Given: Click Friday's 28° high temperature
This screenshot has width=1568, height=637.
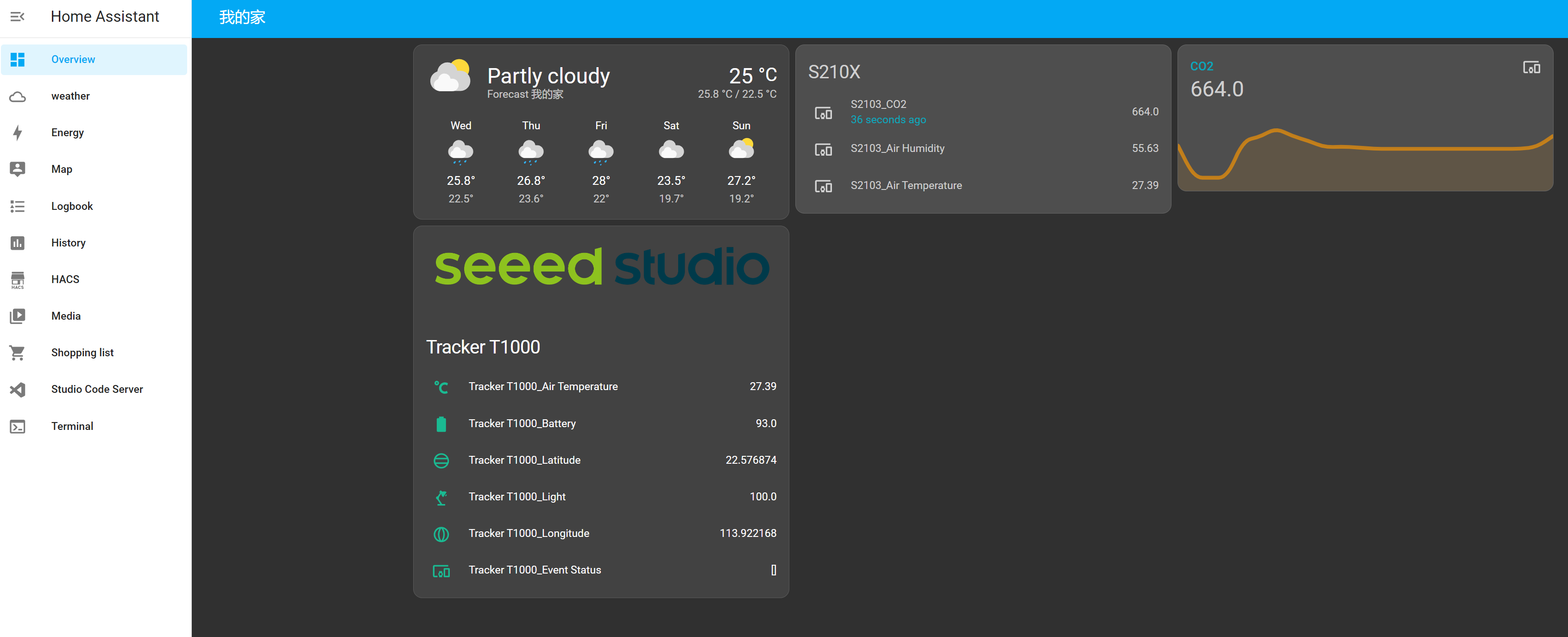Looking at the screenshot, I should 601,181.
